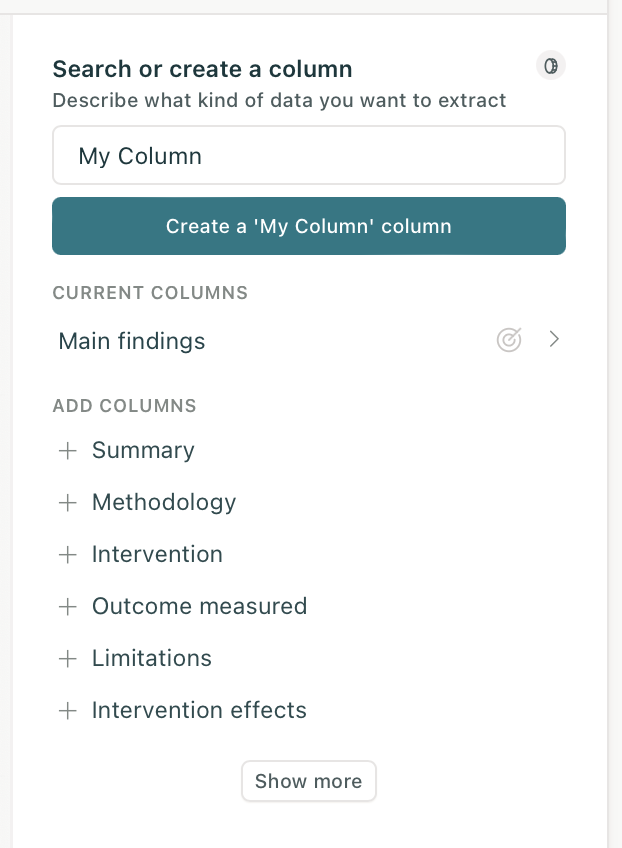Add the Intervention effects column via plus icon

(68, 711)
